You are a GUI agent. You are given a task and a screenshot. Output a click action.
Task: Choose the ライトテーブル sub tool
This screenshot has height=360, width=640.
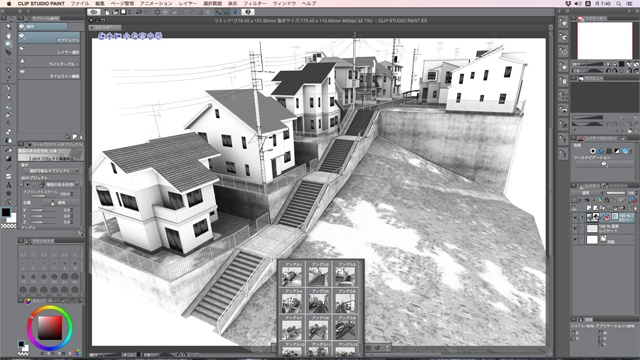pos(49,62)
